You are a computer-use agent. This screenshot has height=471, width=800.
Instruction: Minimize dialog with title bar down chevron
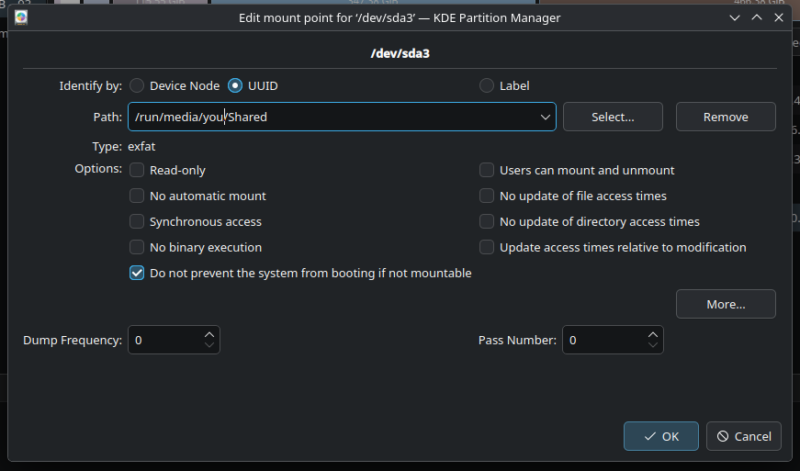[x=735, y=18]
